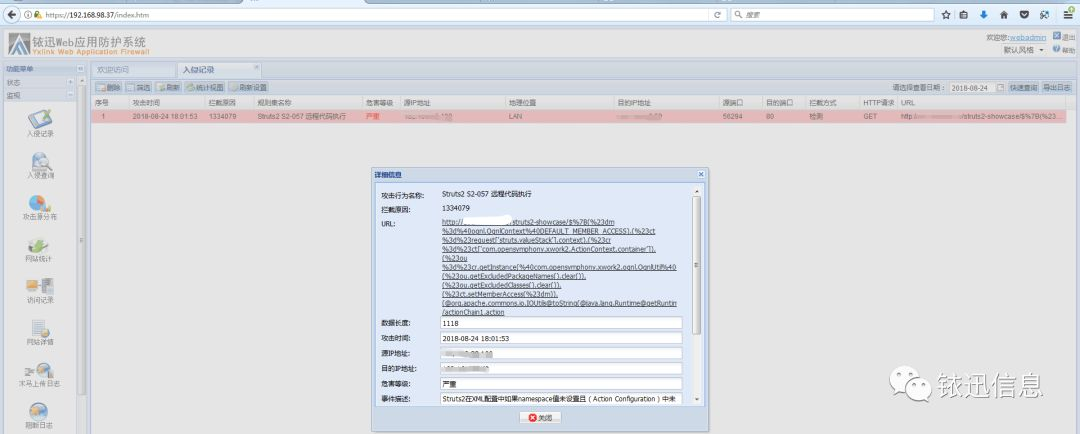Close the 入侵记录 tab
The width and height of the screenshot is (1080, 434).
(x=257, y=68)
